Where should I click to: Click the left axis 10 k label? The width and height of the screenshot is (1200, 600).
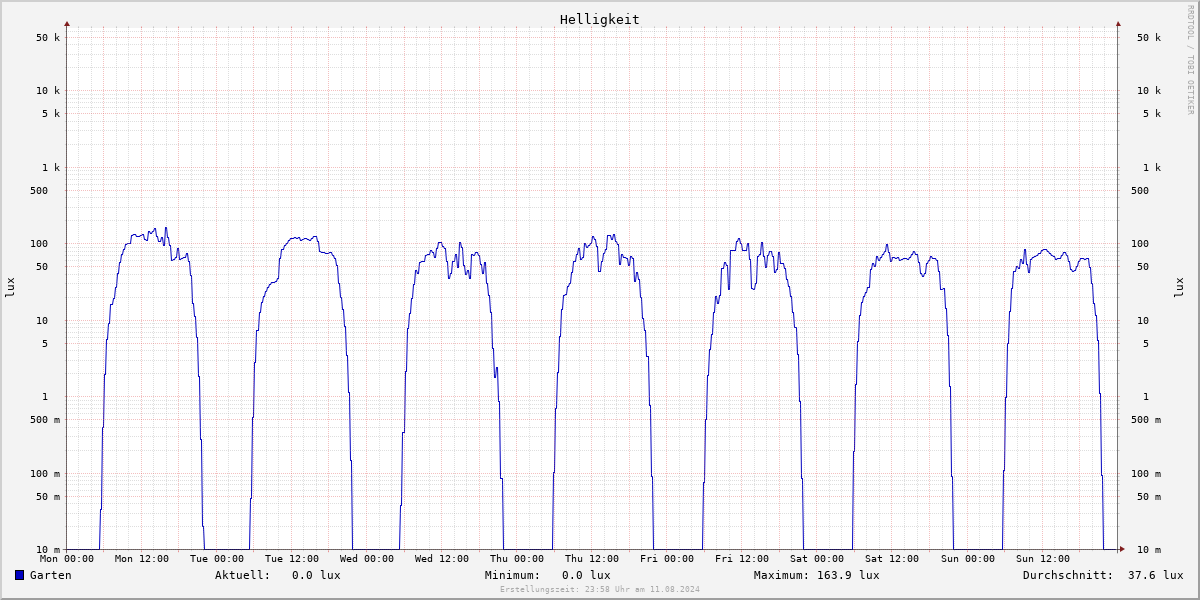pyautogui.click(x=48, y=91)
